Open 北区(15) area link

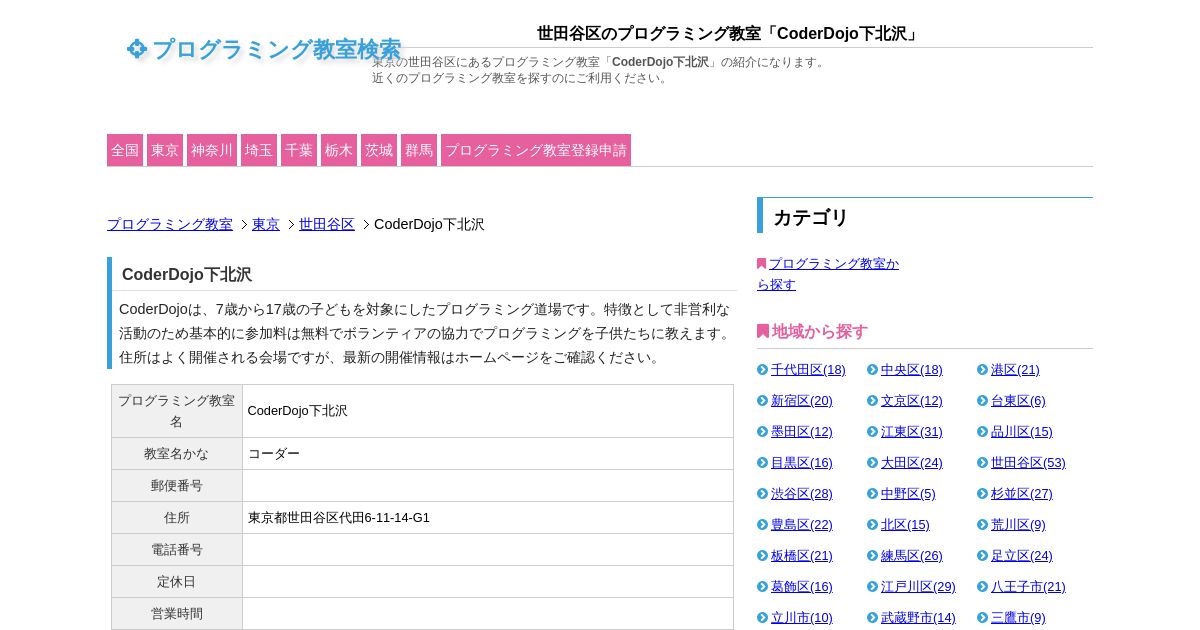(x=905, y=525)
